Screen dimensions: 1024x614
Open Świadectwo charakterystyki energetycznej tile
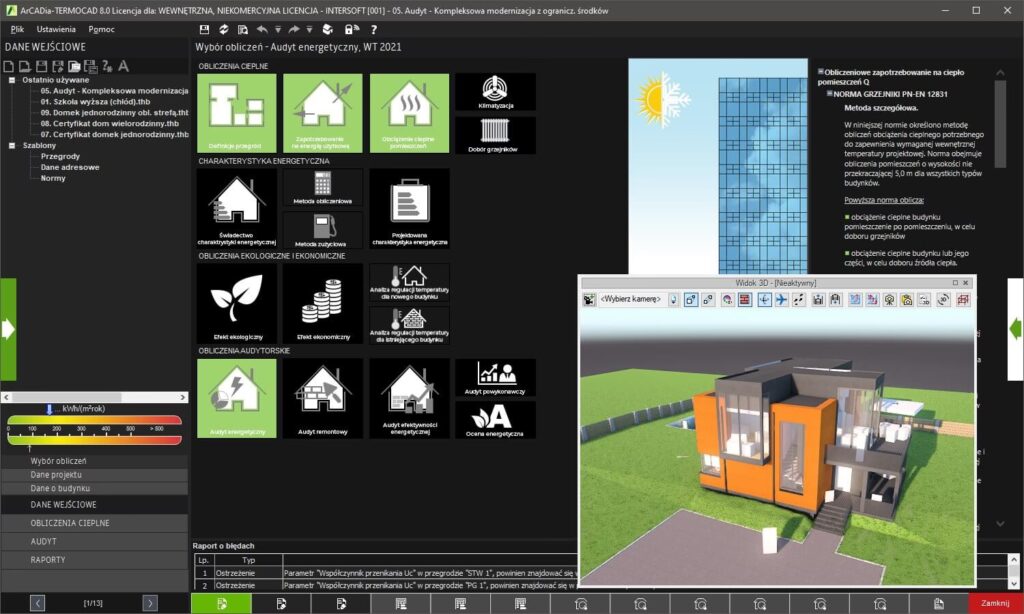pos(237,207)
